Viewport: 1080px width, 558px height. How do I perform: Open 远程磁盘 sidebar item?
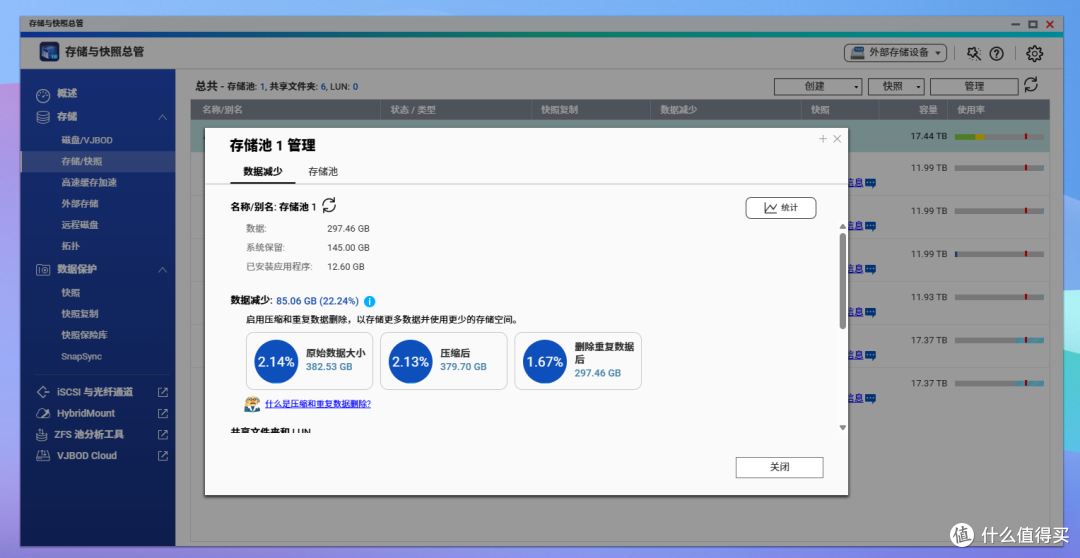pos(80,225)
